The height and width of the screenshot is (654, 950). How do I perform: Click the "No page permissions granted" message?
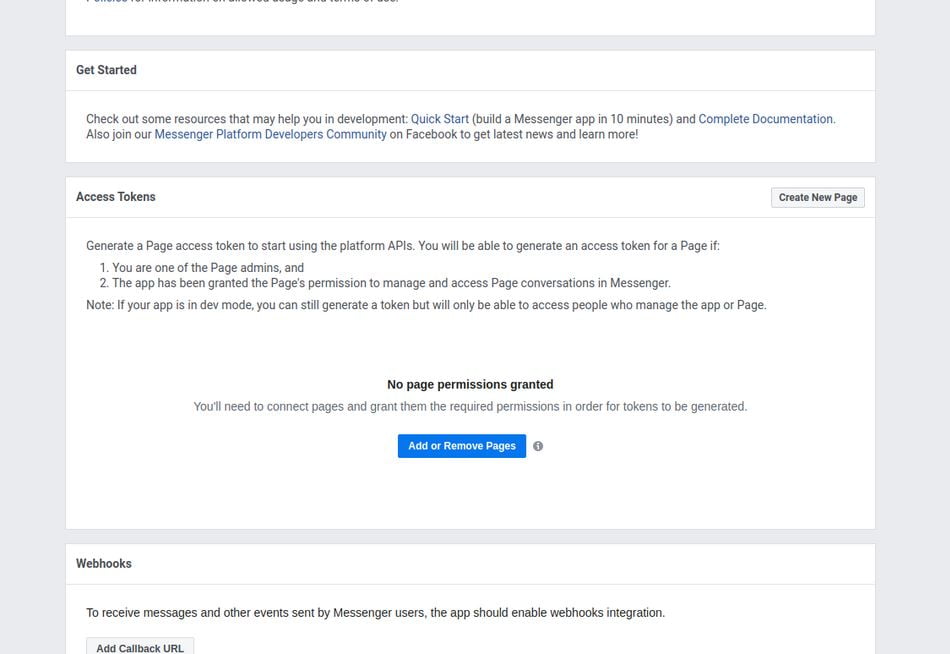[x=470, y=385]
